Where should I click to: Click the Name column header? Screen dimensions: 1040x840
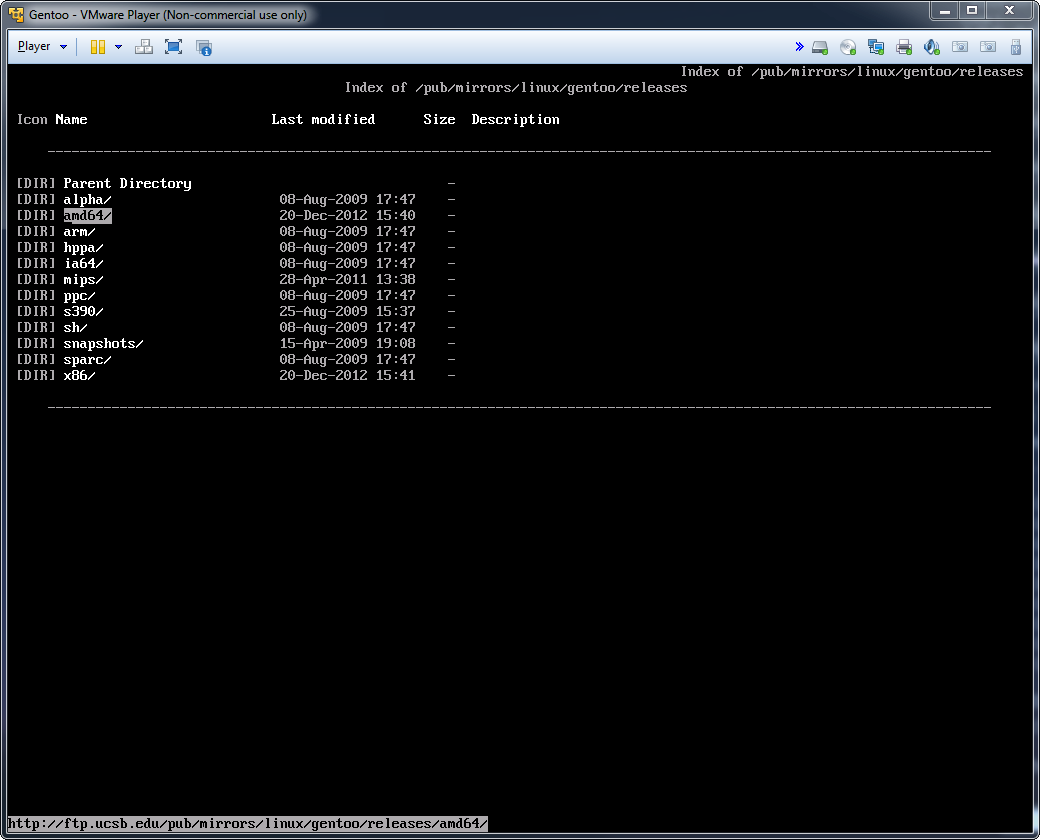click(72, 119)
